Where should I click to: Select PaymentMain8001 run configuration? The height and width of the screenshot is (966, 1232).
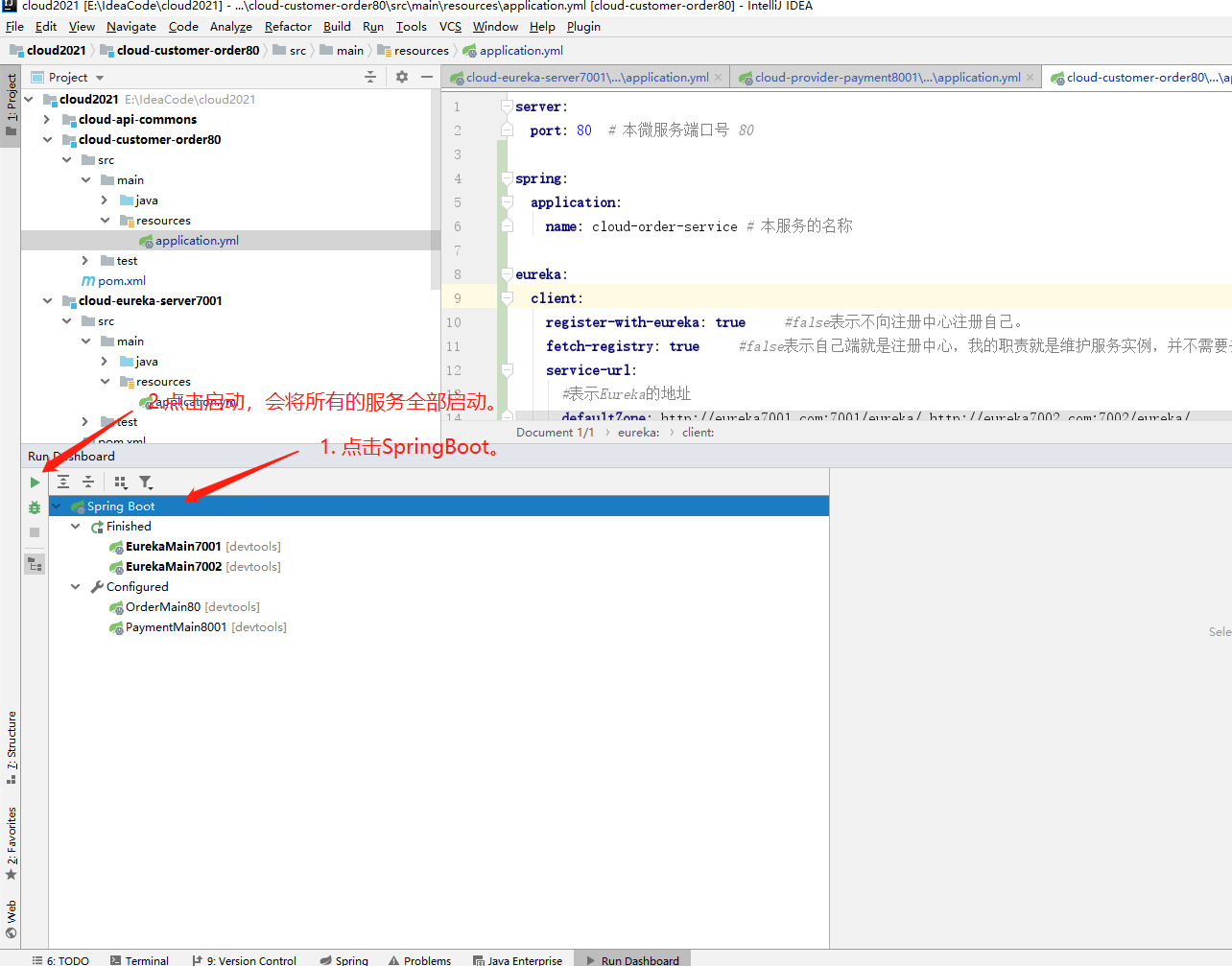198,626
